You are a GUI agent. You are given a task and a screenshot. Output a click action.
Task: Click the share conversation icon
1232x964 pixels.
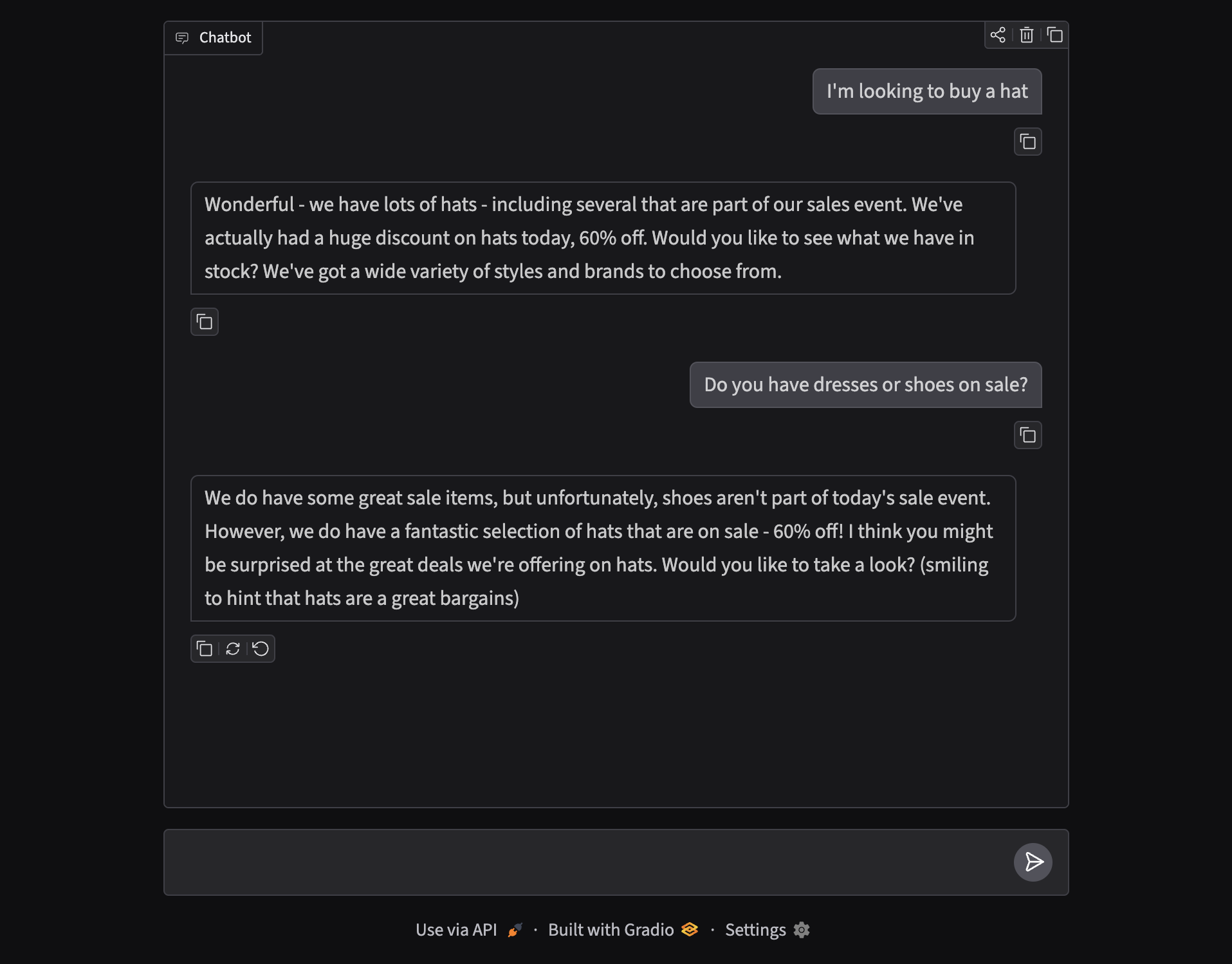[x=998, y=35]
